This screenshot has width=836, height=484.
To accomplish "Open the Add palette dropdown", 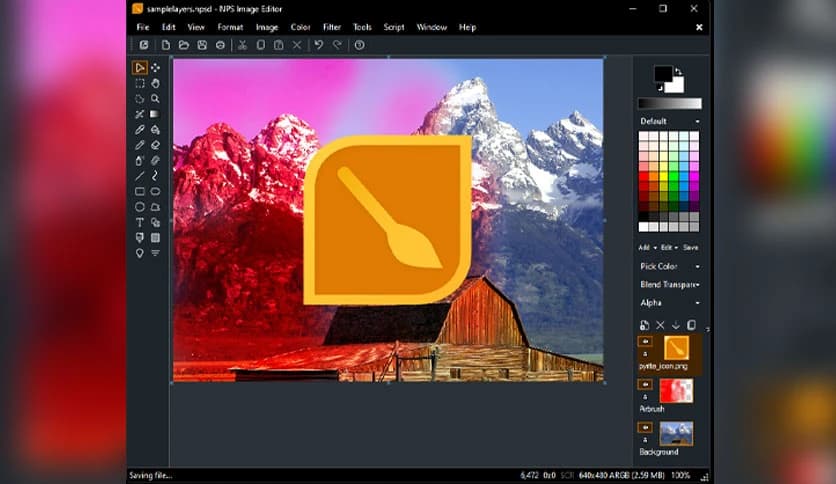I will [647, 247].
